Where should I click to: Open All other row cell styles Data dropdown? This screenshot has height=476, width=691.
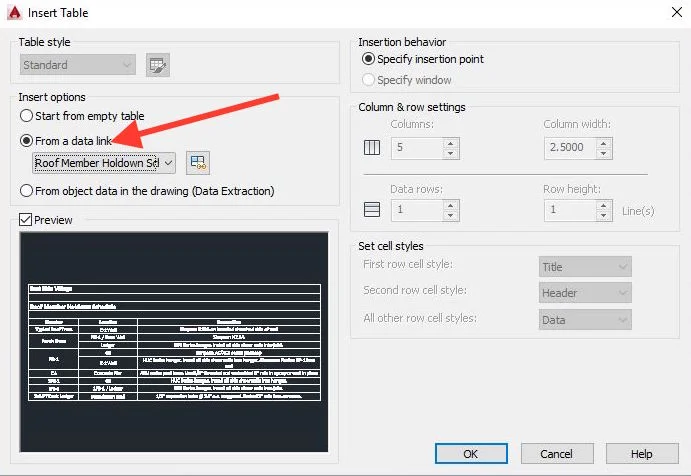[x=585, y=320]
